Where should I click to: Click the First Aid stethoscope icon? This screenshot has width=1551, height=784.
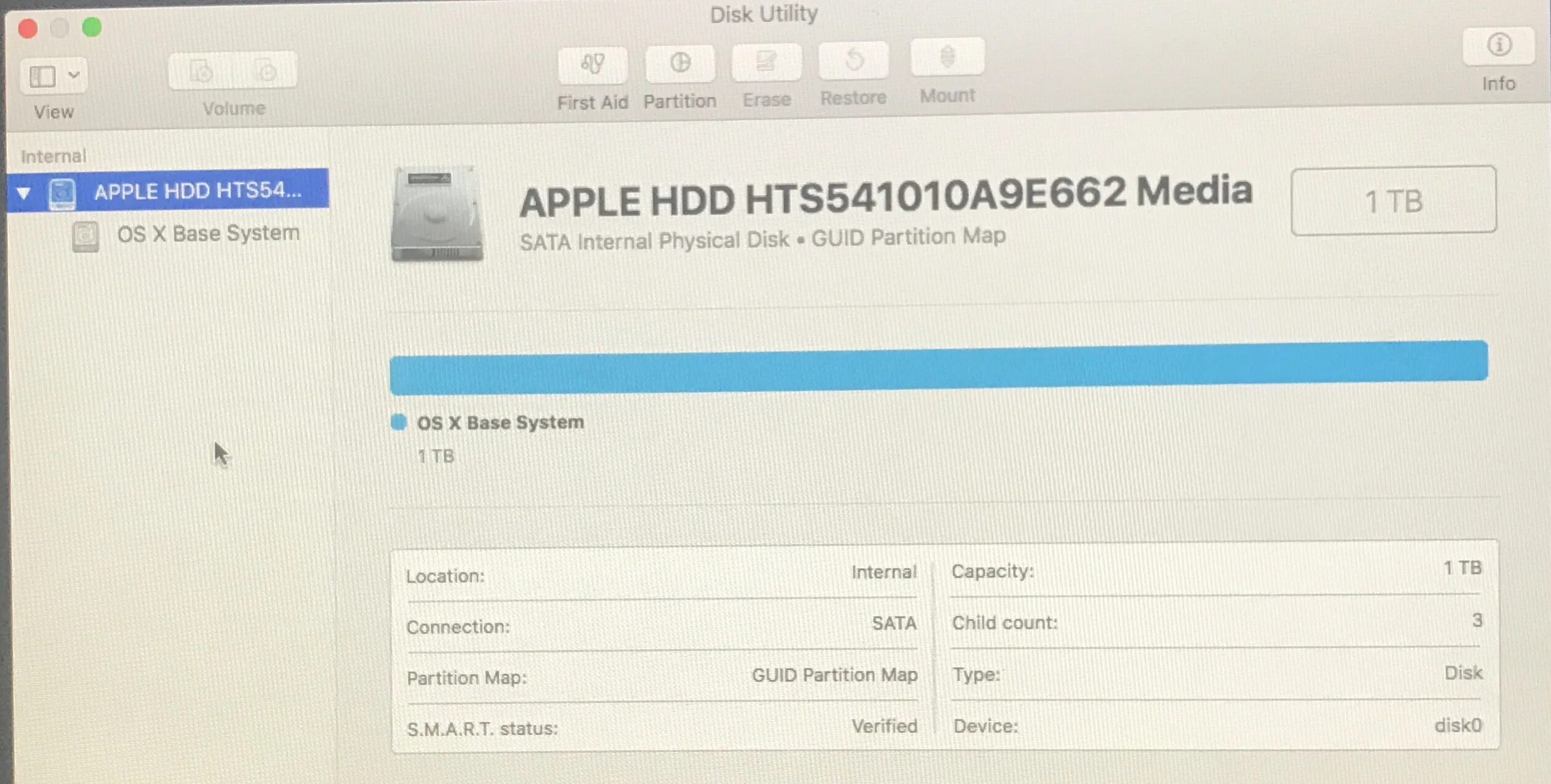(593, 65)
